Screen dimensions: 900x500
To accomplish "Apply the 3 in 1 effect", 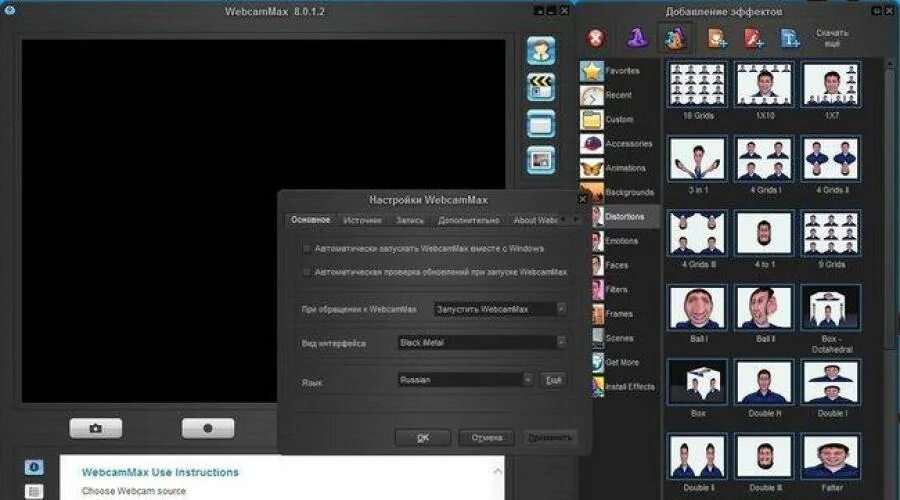I will pos(697,158).
